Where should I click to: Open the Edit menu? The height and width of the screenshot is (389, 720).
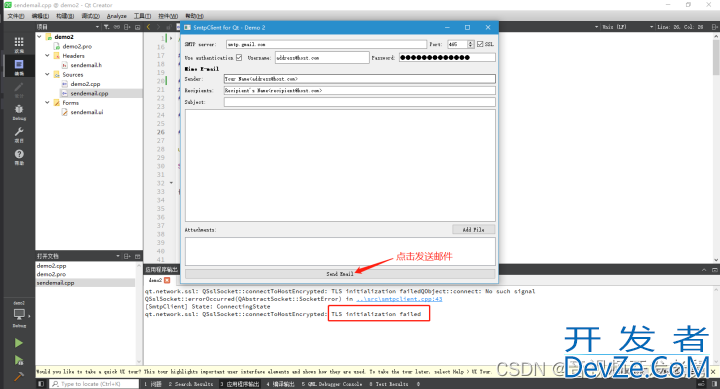(x=40, y=16)
